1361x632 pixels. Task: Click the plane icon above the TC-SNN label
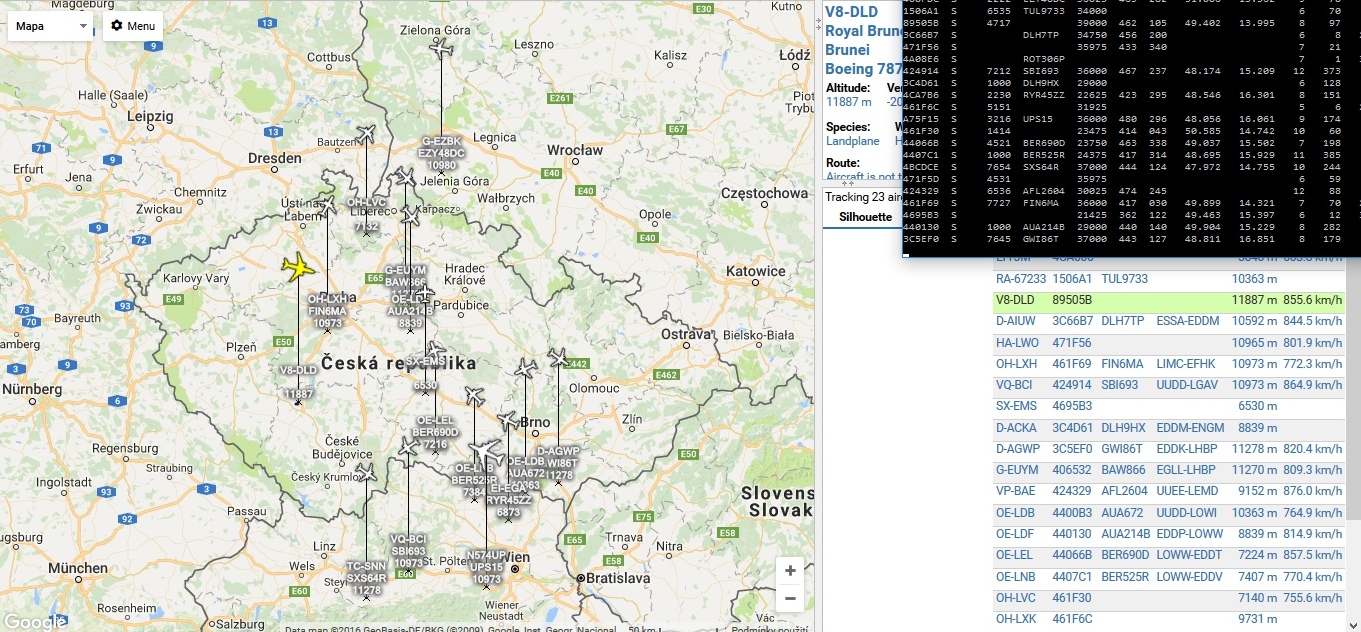pos(366,472)
